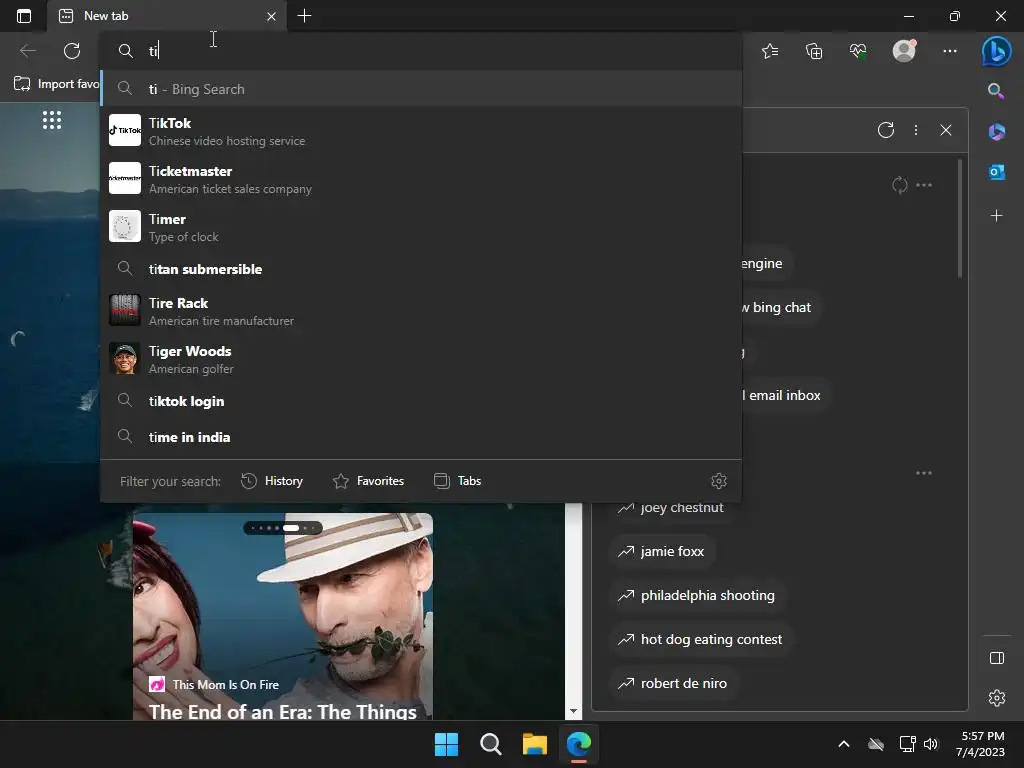The image size is (1024, 768).
Task: Open Microsoft 365 sidebar icon
Action: click(997, 132)
